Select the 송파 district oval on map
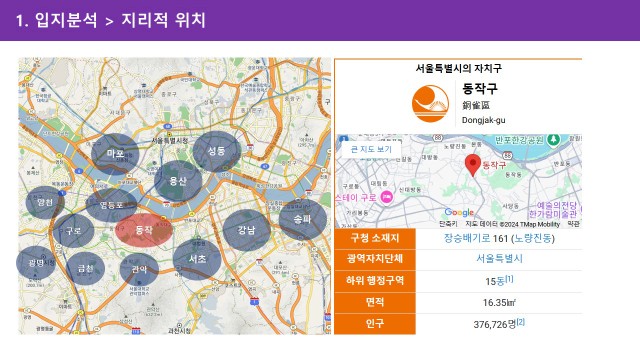 tap(302, 220)
